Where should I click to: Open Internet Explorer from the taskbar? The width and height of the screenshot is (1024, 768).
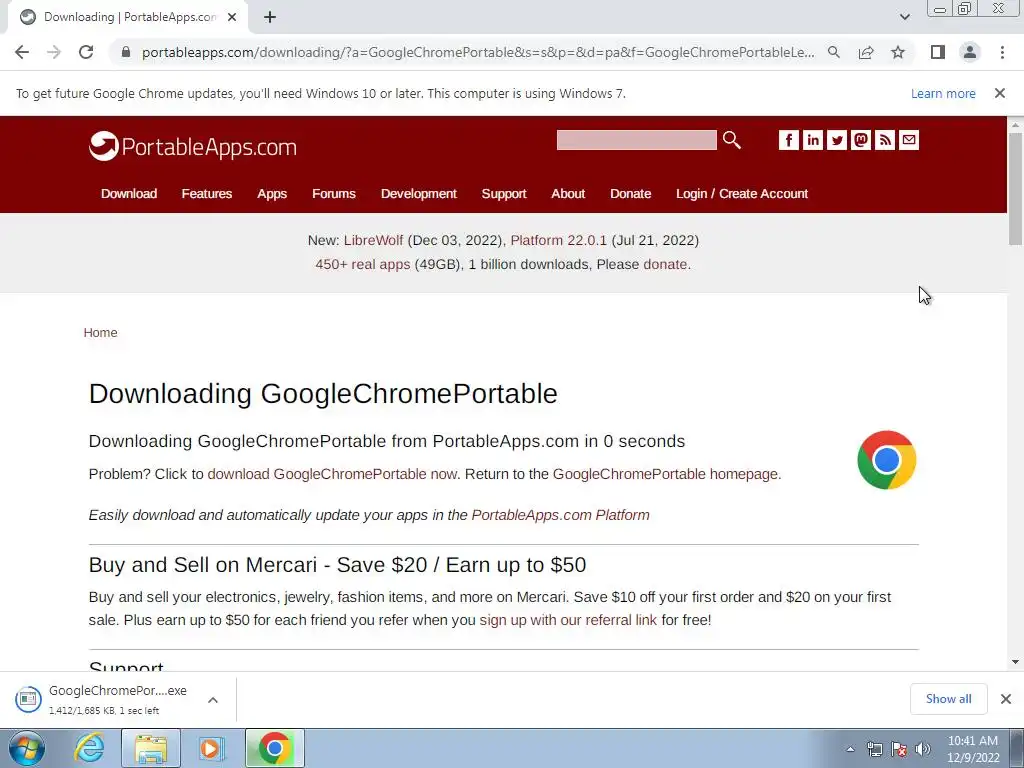(x=89, y=748)
